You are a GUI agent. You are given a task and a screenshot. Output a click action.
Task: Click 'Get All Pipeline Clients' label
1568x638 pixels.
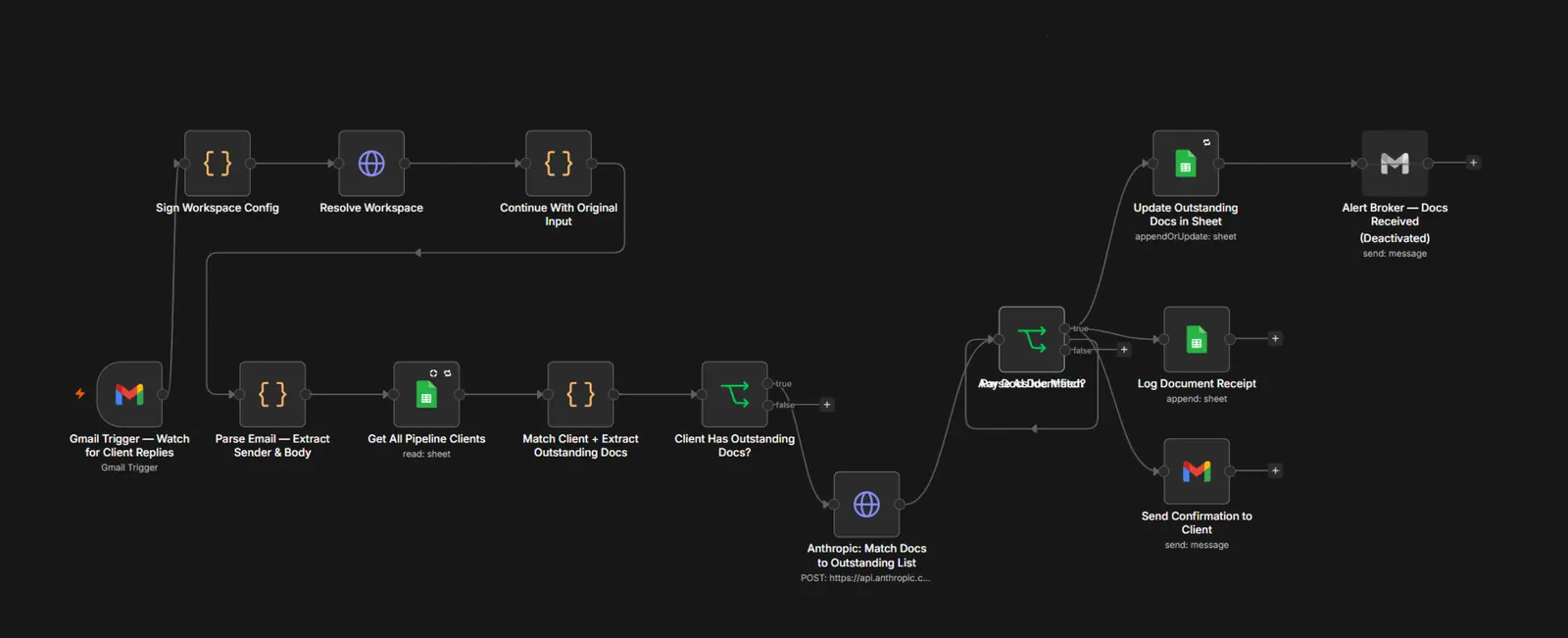[x=426, y=439]
